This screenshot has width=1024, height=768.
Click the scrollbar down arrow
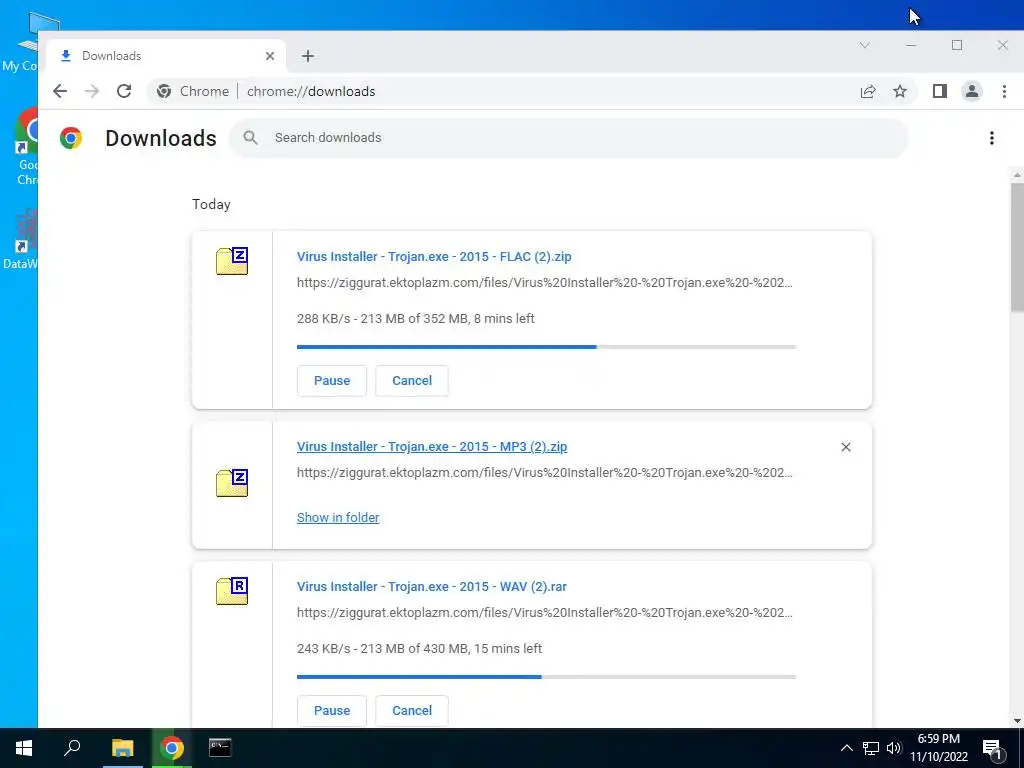[1017, 721]
